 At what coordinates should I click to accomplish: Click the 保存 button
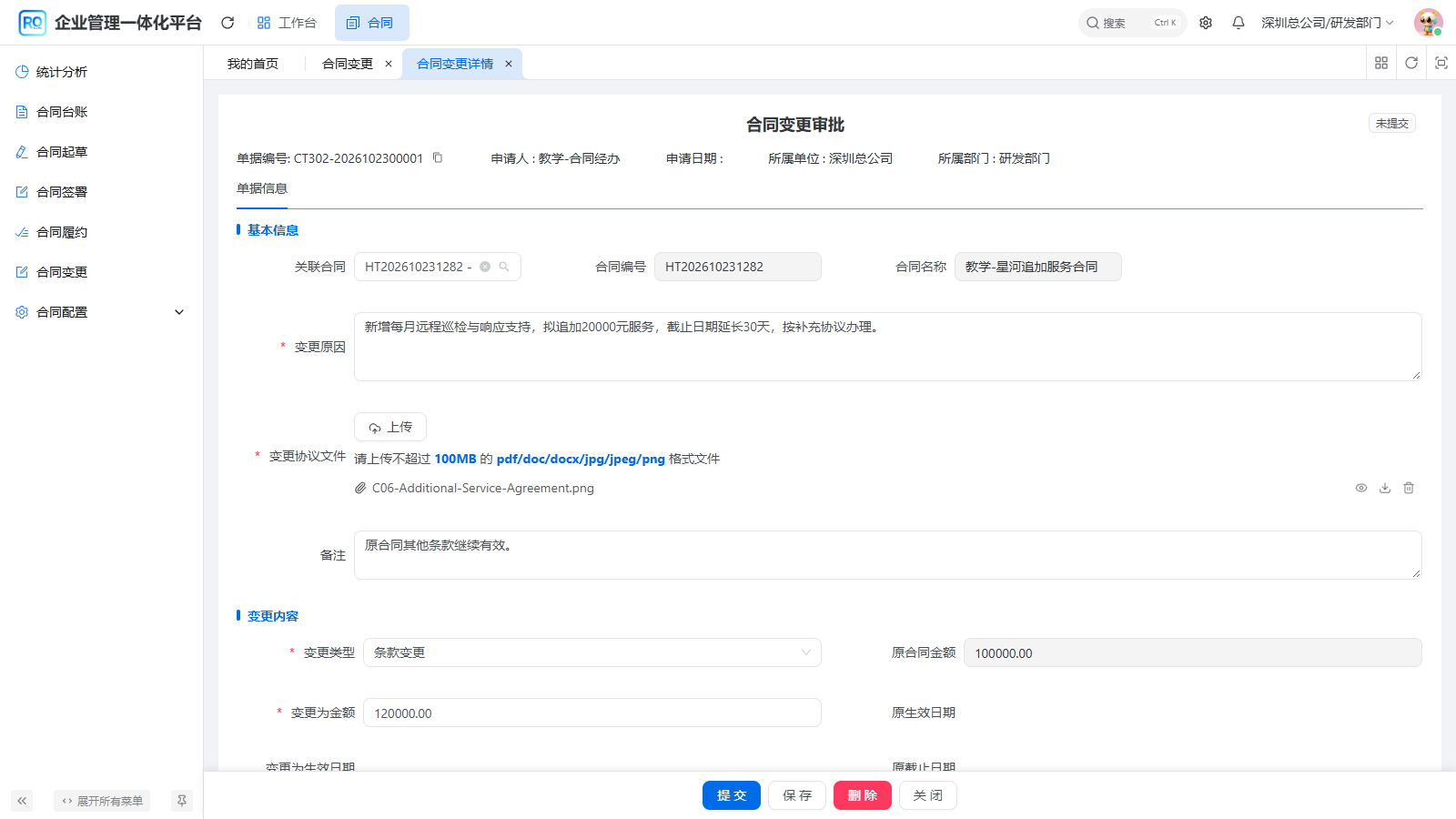[797, 795]
